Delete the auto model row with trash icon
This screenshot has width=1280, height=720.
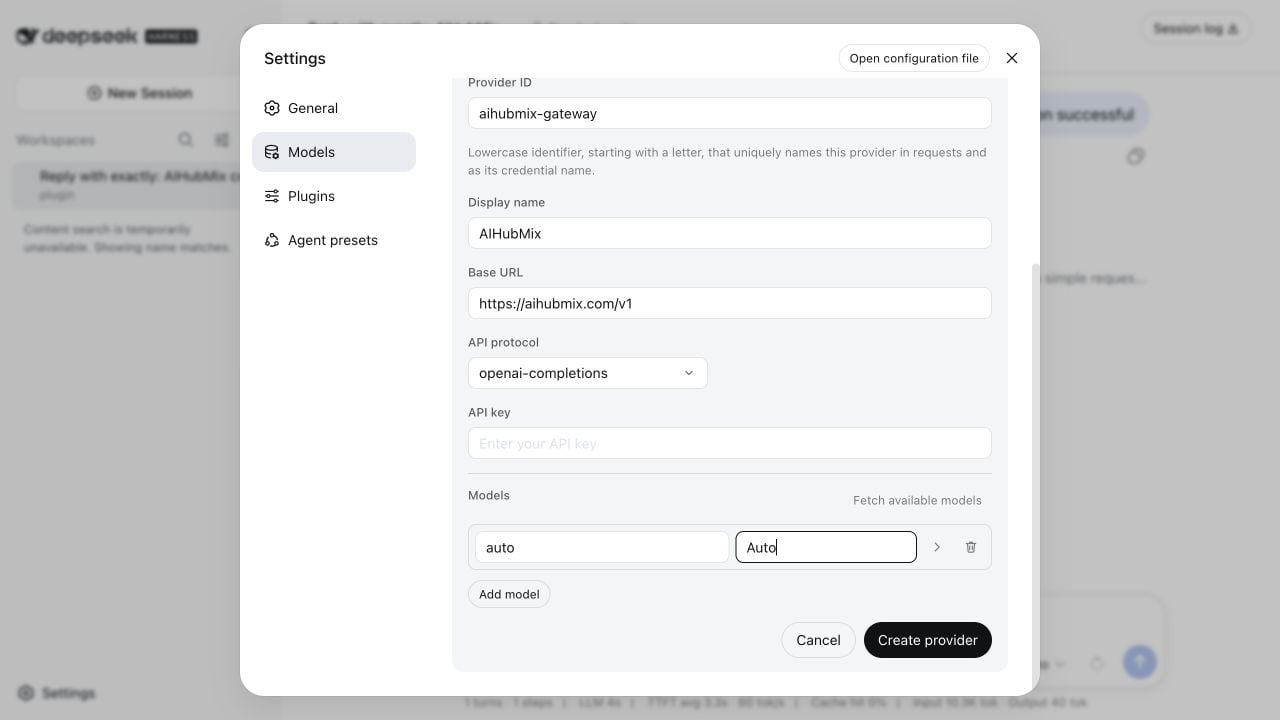point(971,547)
